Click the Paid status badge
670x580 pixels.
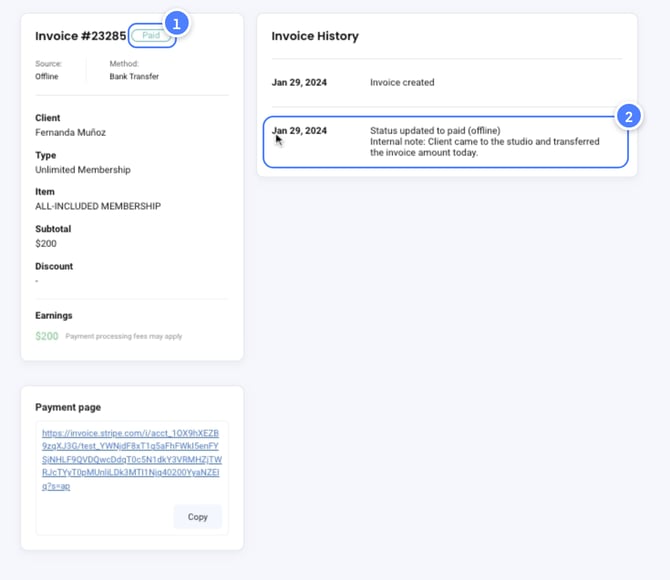(x=151, y=35)
